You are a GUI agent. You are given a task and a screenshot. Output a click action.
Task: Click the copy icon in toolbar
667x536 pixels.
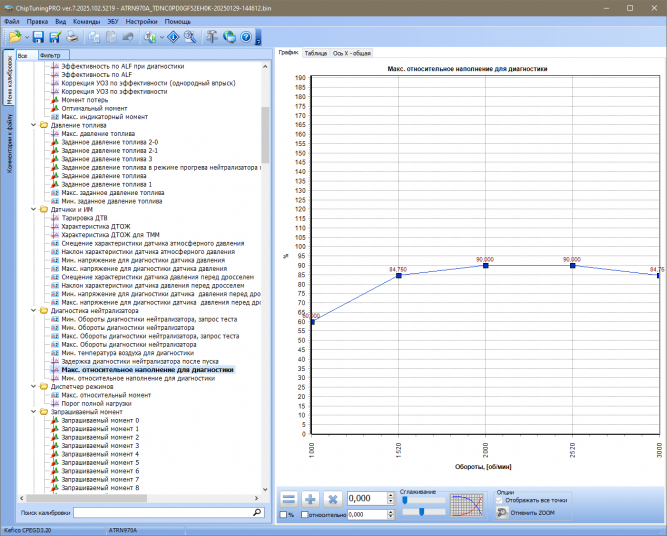[94, 37]
